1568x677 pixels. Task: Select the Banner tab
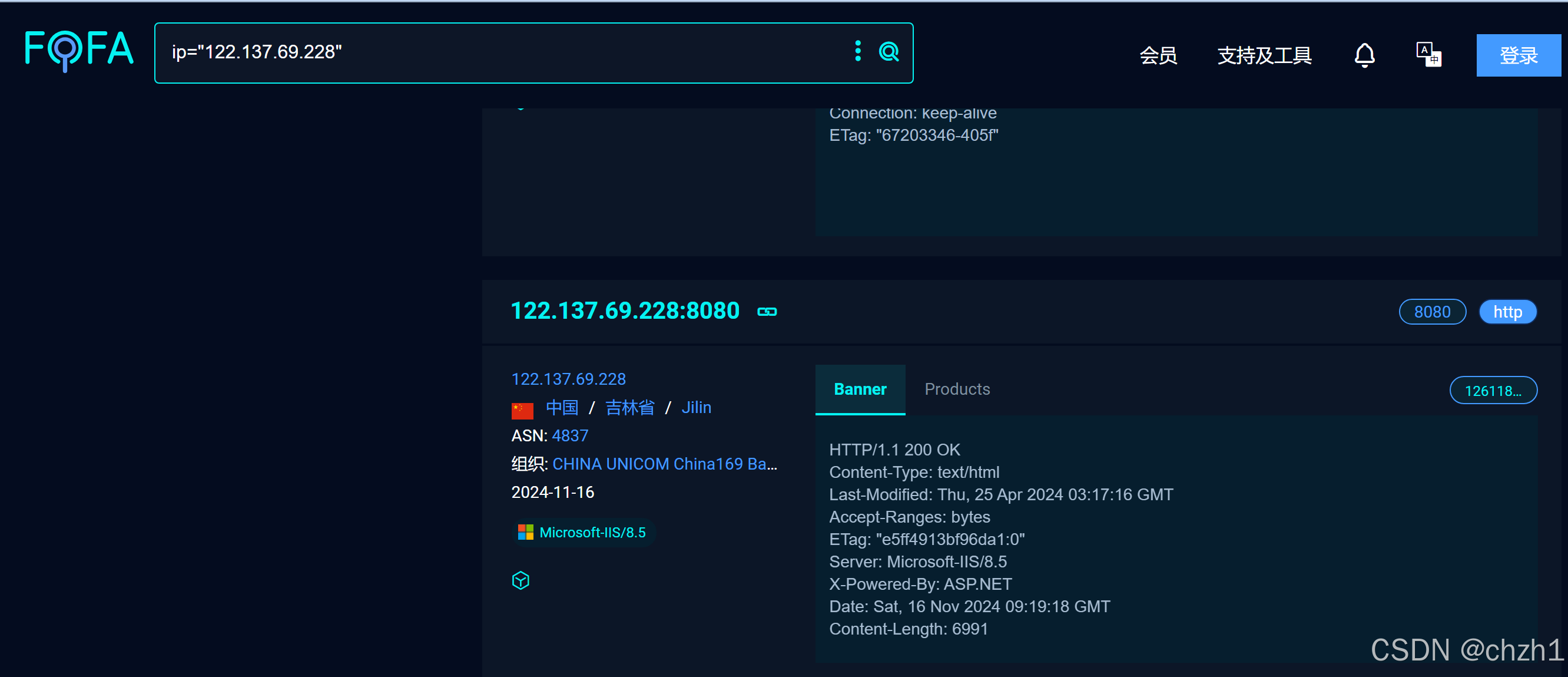pyautogui.click(x=860, y=389)
